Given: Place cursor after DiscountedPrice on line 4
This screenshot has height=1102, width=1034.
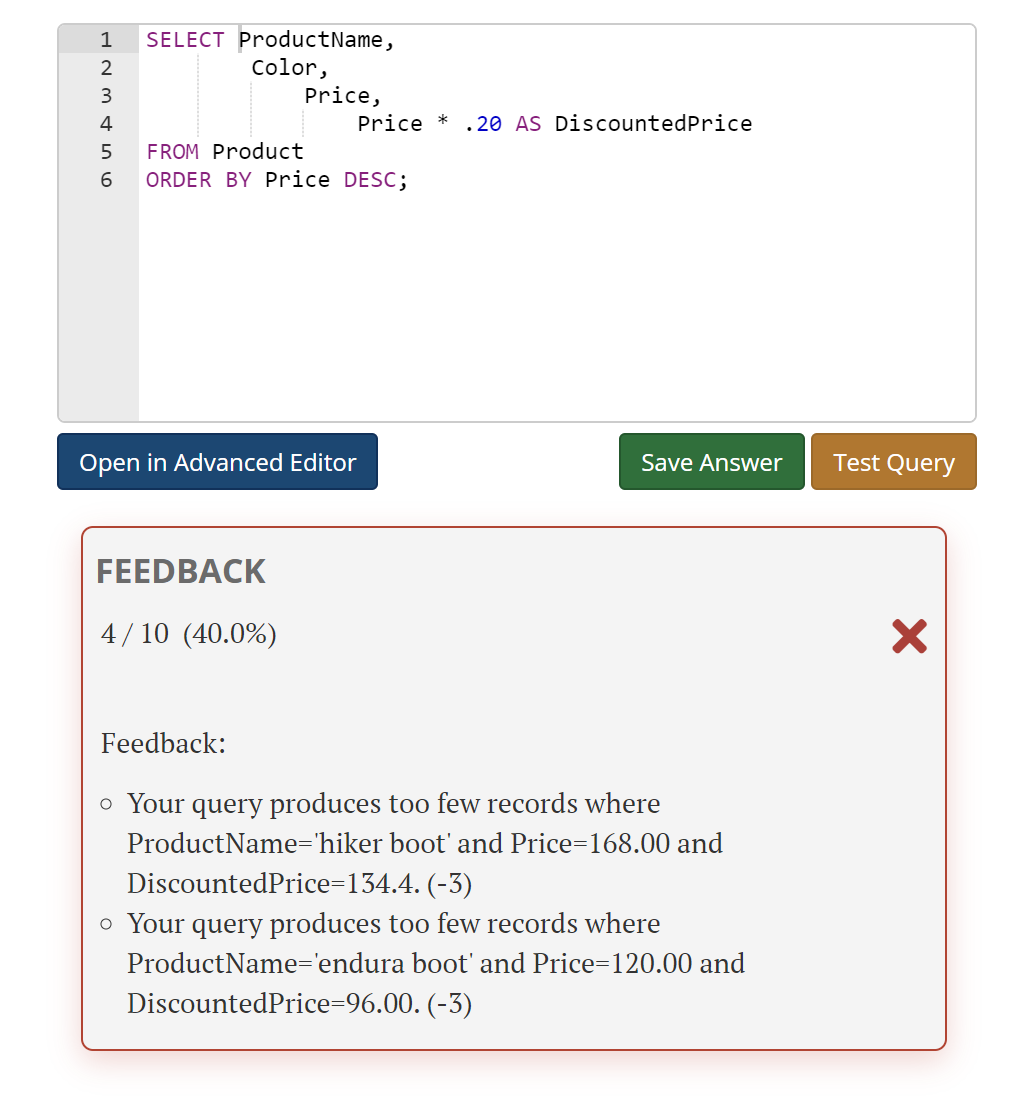Looking at the screenshot, I should pyautogui.click(x=753, y=123).
